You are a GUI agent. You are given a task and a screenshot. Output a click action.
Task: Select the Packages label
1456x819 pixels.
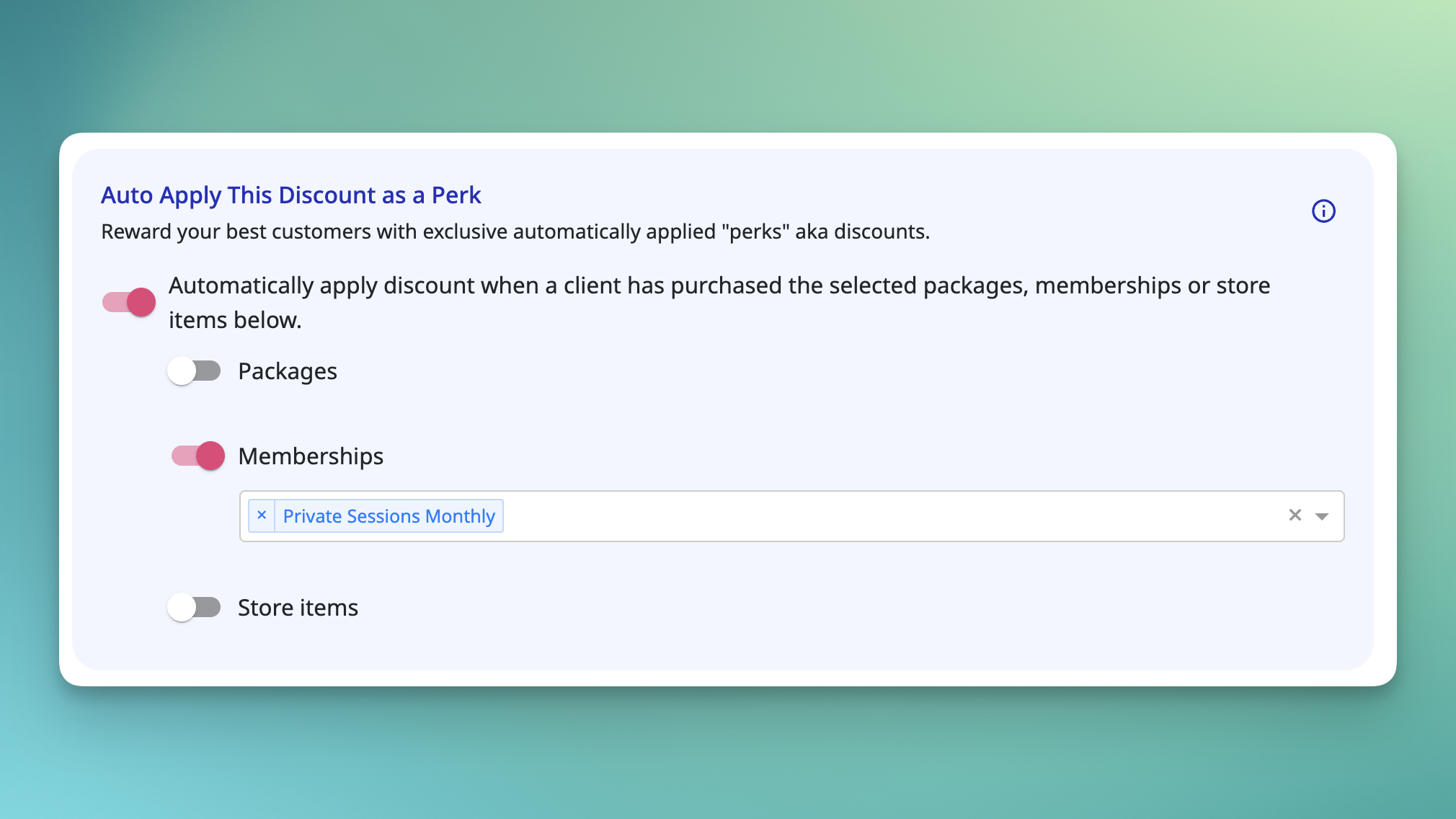coord(288,371)
